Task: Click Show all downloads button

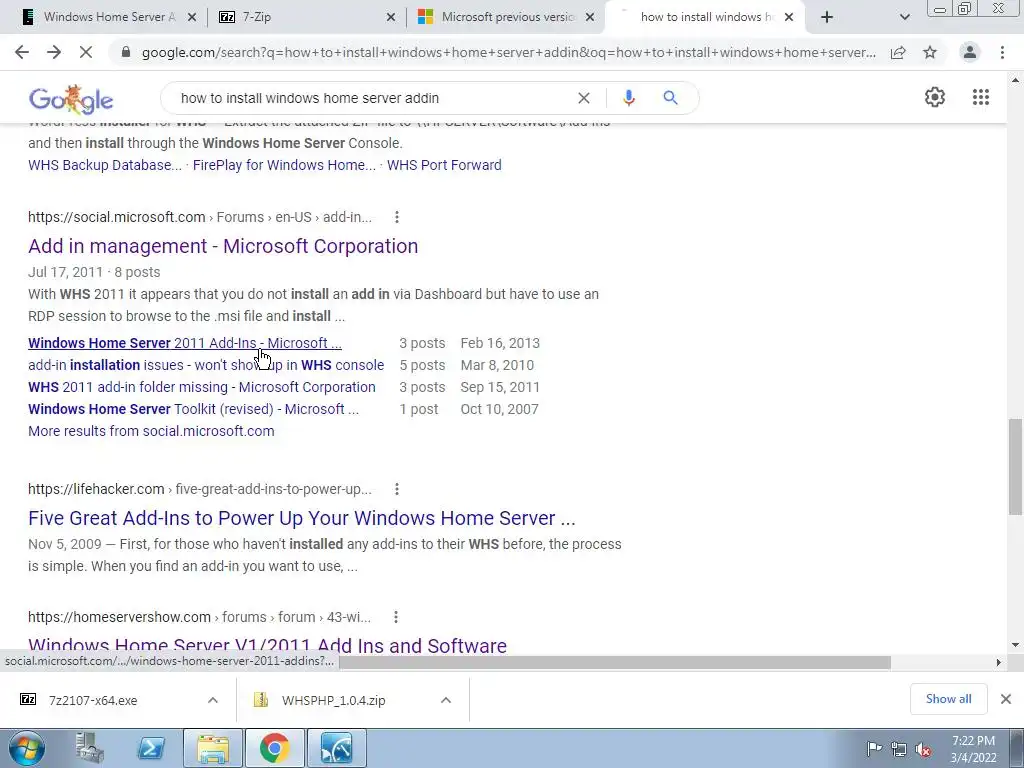Action: pyautogui.click(x=948, y=699)
